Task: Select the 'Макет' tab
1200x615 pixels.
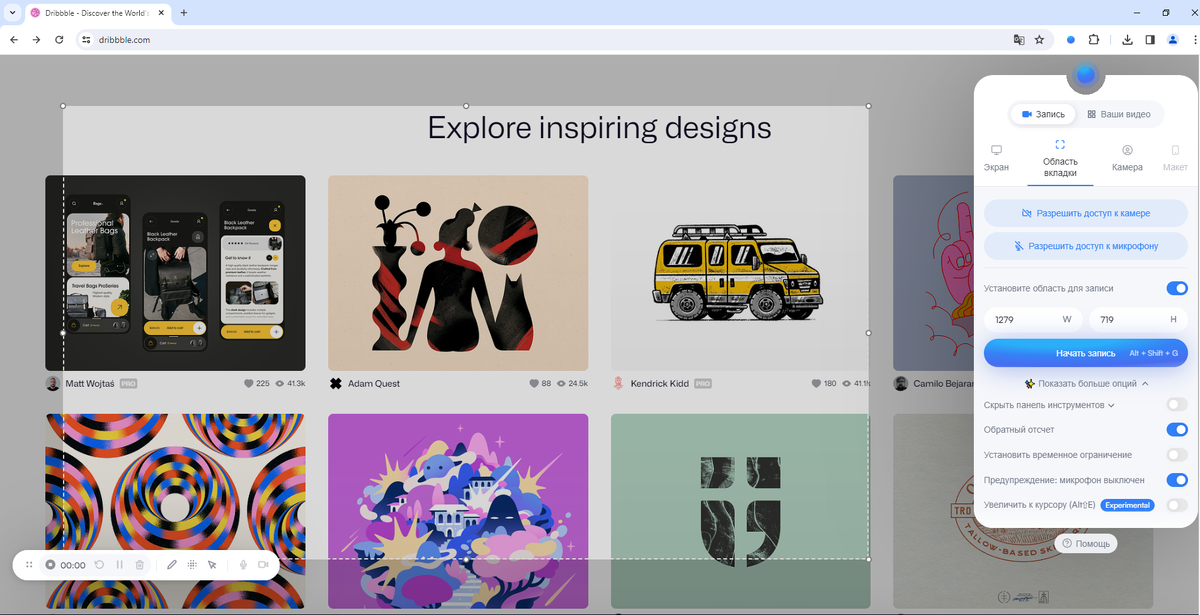Action: tap(1176, 158)
